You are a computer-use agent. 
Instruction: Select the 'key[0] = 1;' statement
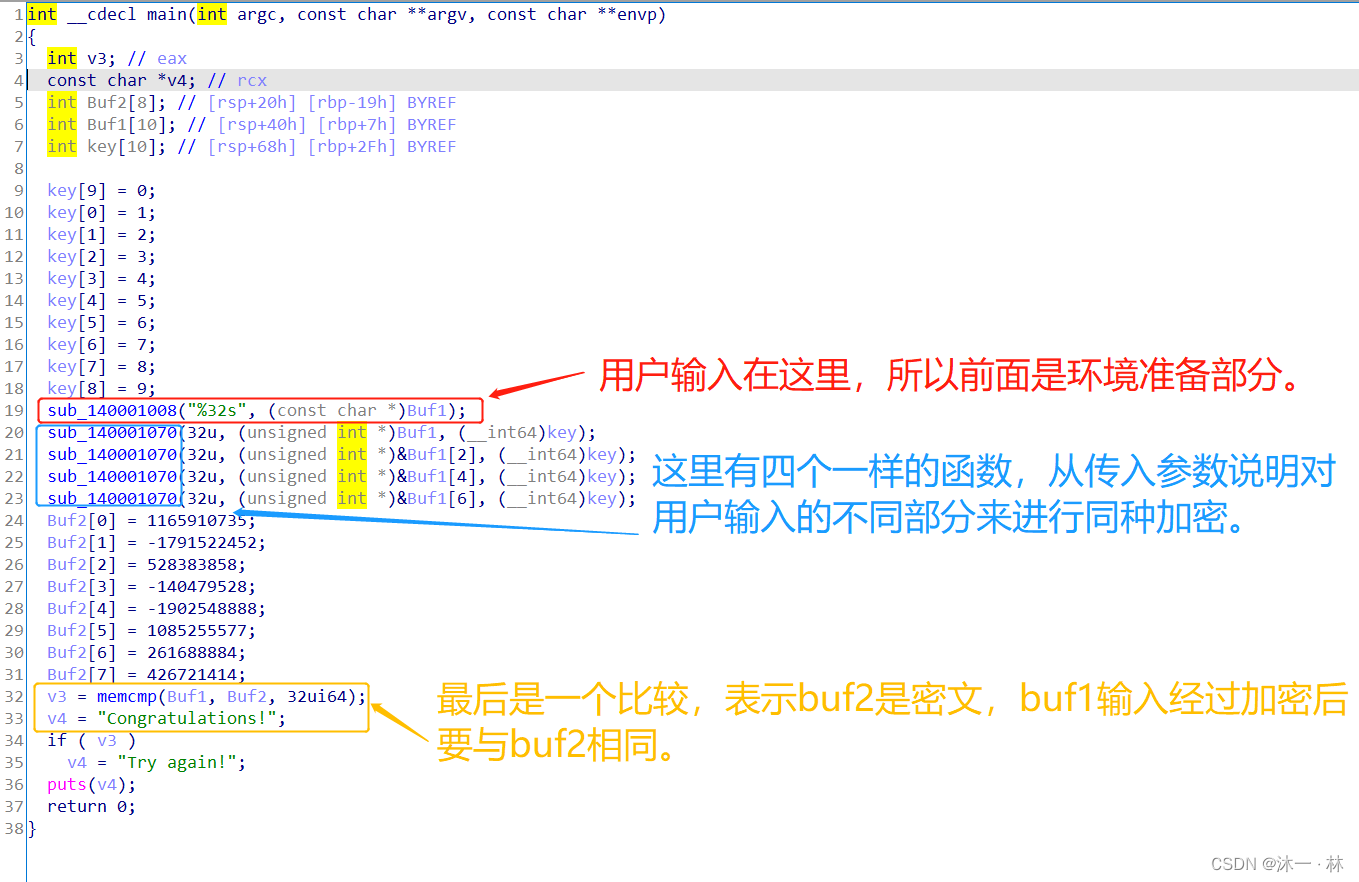pyautogui.click(x=102, y=212)
